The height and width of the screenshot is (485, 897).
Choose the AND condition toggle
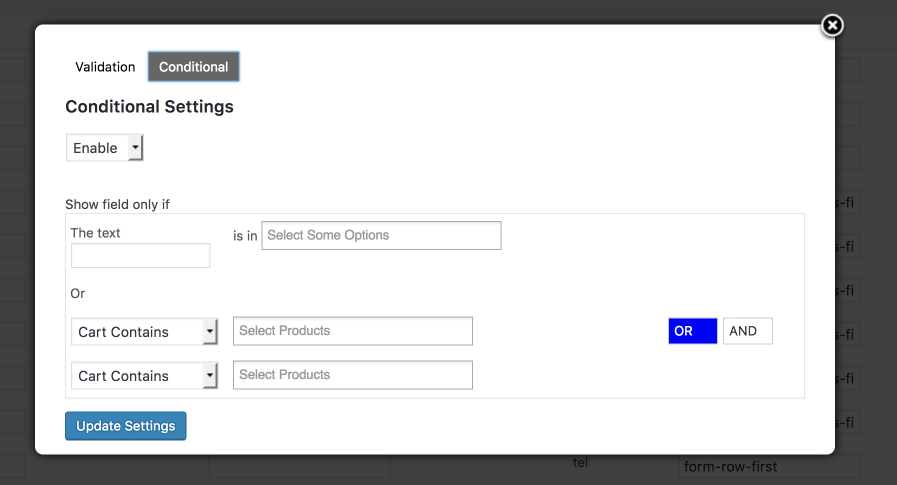click(748, 331)
